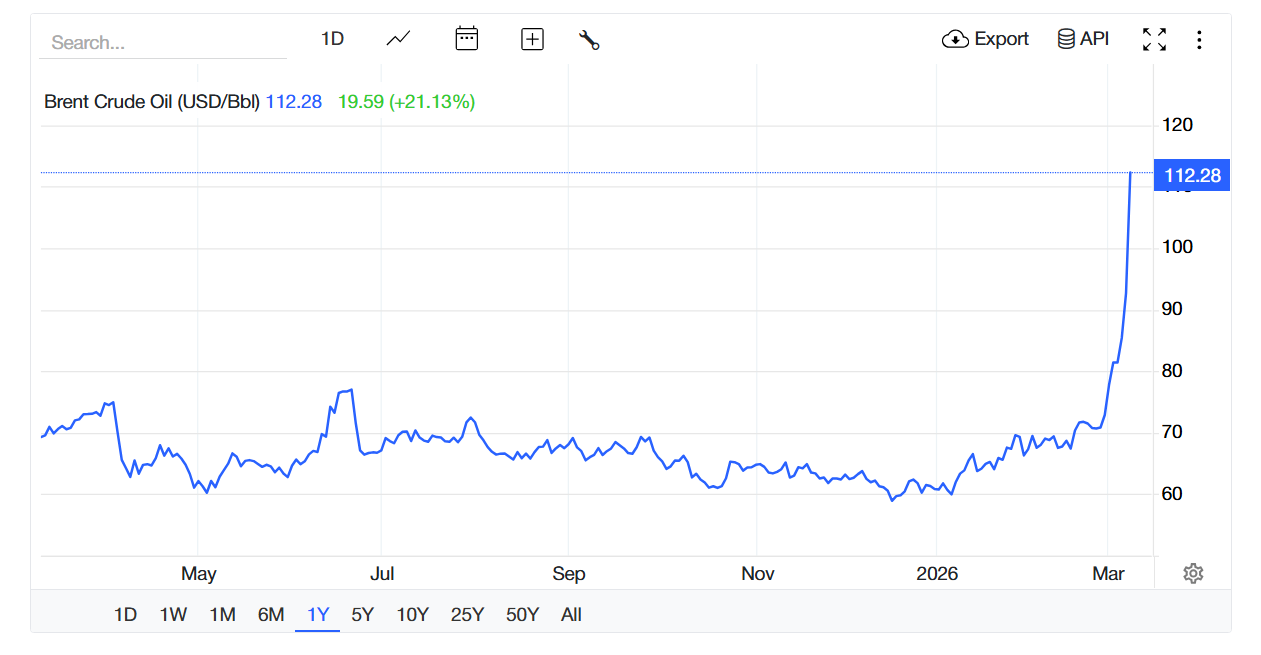
Task: Open the 1D interval selector in toolbar
Action: tap(332, 39)
